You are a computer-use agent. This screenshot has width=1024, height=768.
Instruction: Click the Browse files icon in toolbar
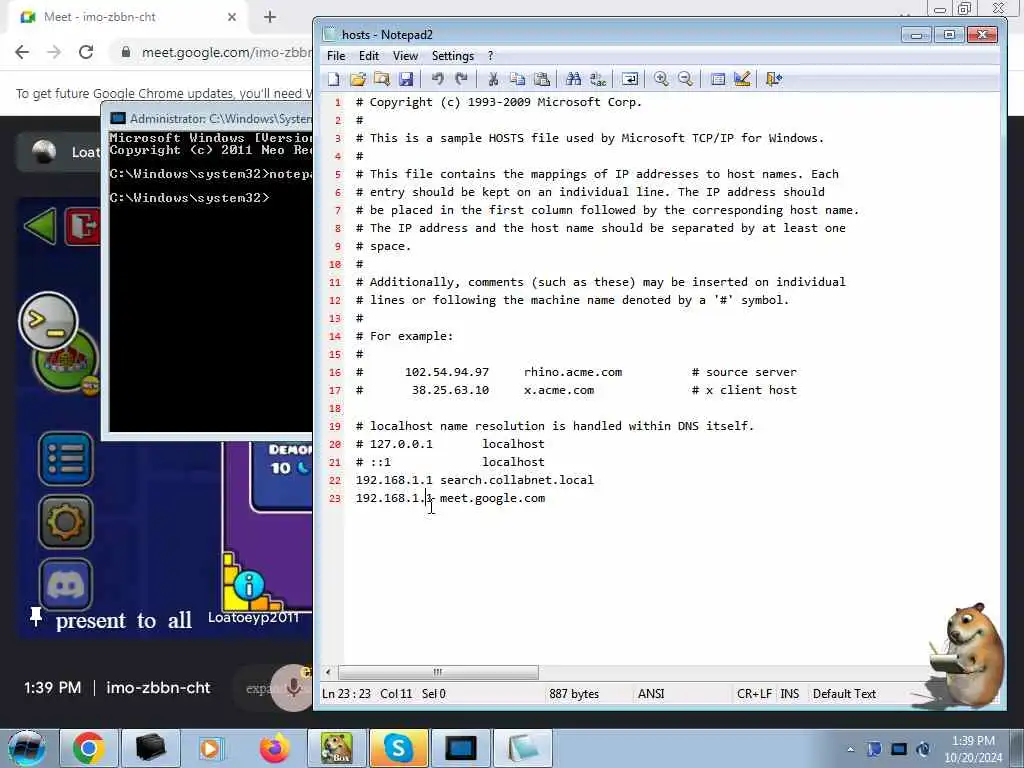(382, 79)
